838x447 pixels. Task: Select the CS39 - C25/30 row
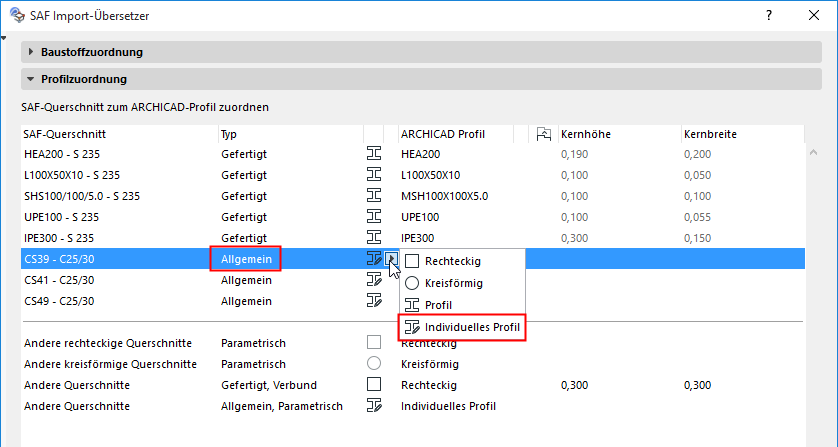pyautogui.click(x=413, y=259)
